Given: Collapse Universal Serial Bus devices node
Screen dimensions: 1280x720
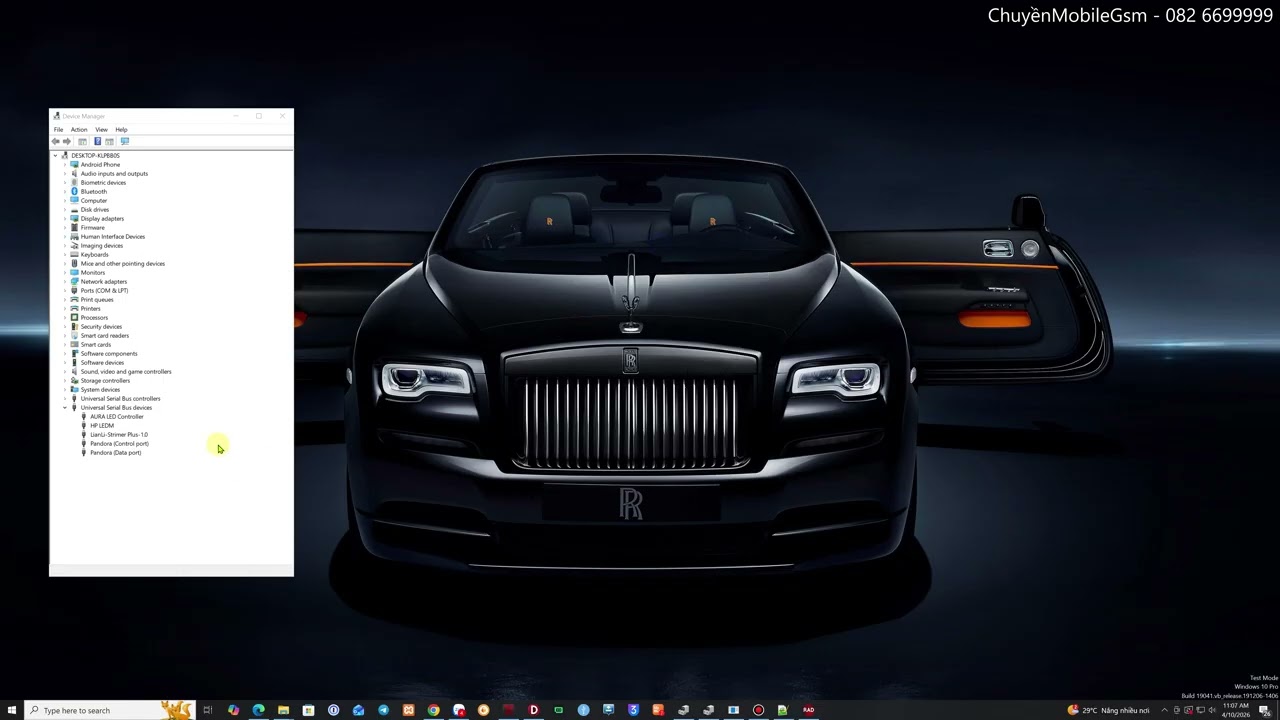Looking at the screenshot, I should pyautogui.click(x=65, y=408).
